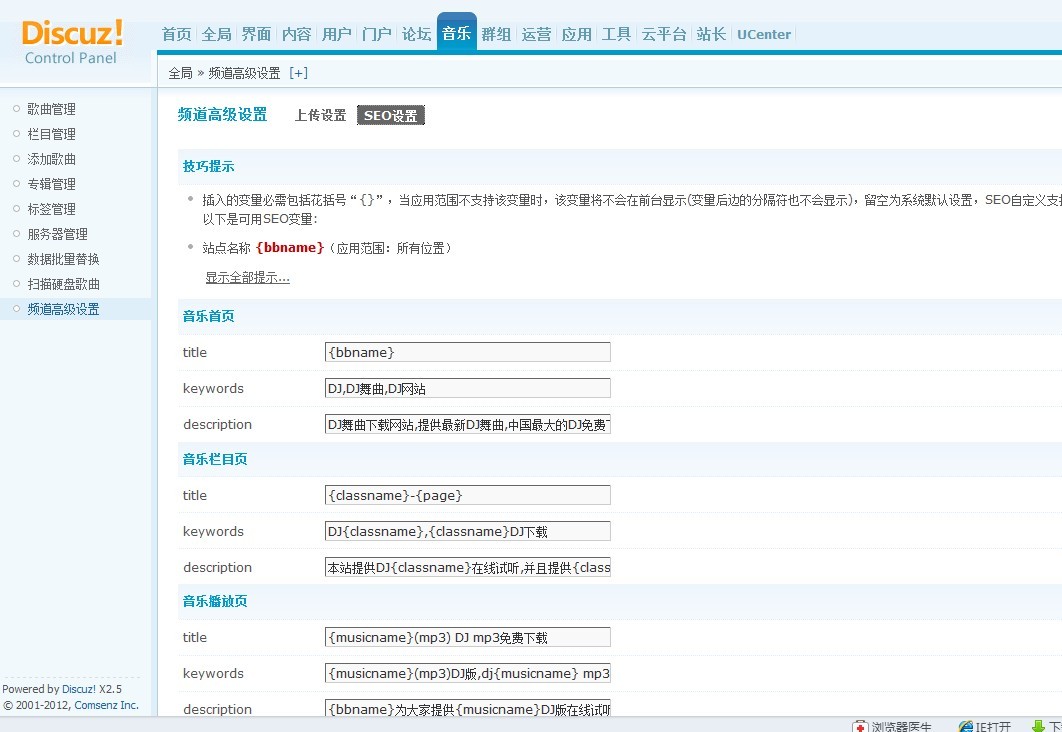Click the Discuz! Control Panel logo
Viewport: 1062px width, 732px height.
tap(72, 40)
